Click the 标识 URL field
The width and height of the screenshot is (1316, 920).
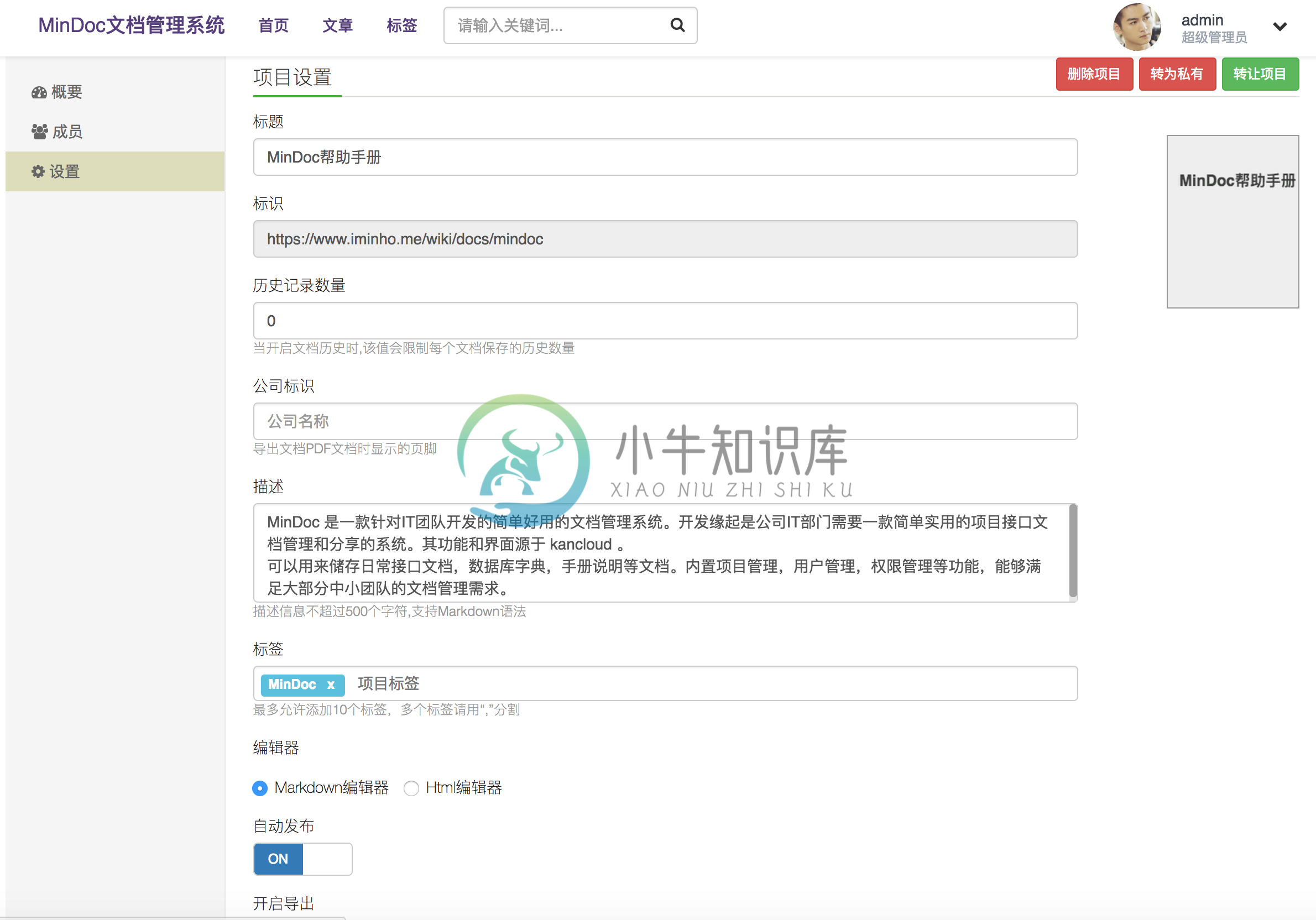tap(665, 239)
